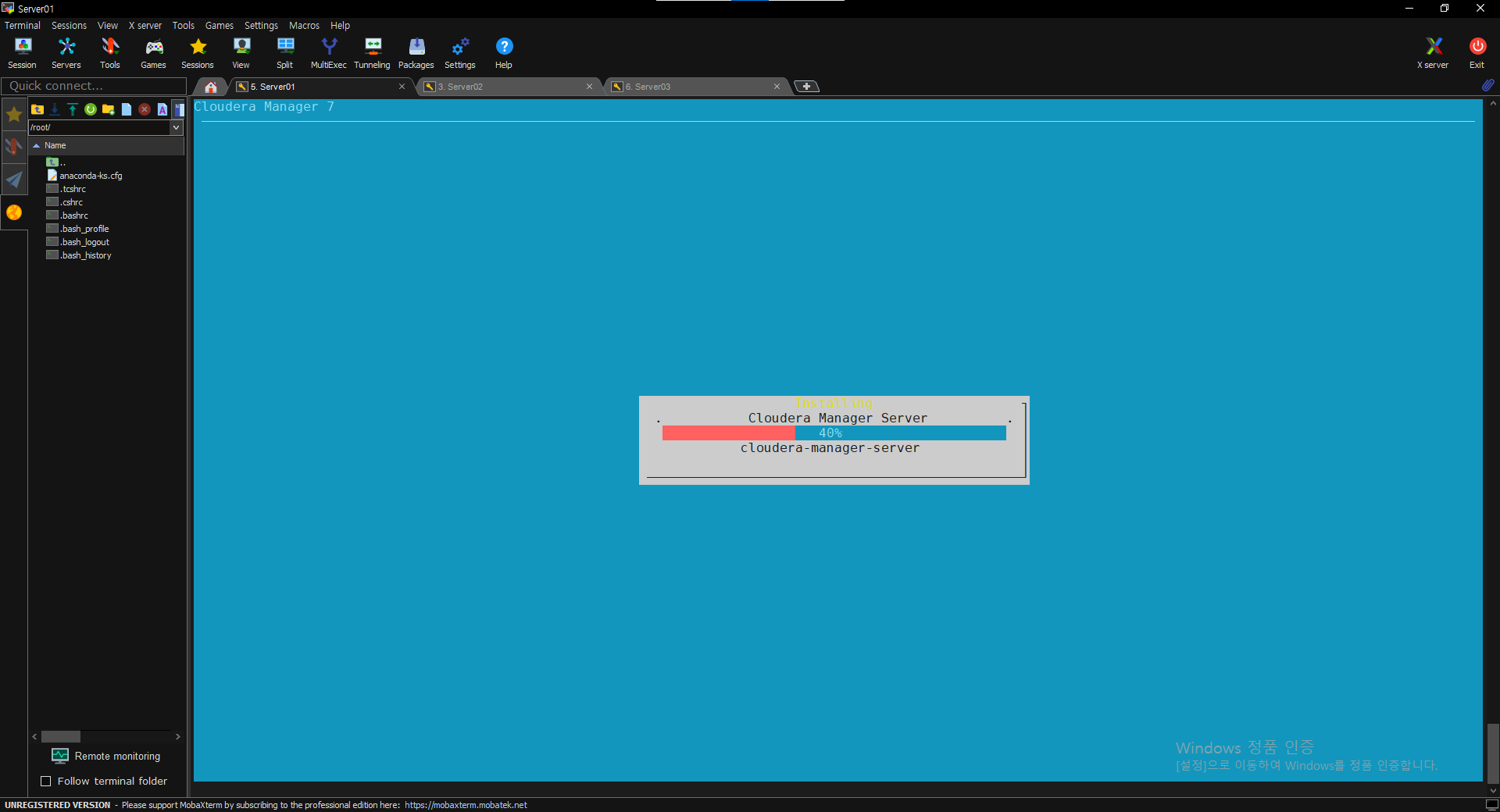Screen dimensions: 1500x812
Task: Toggle Name column sort order
Action: [x=106, y=145]
